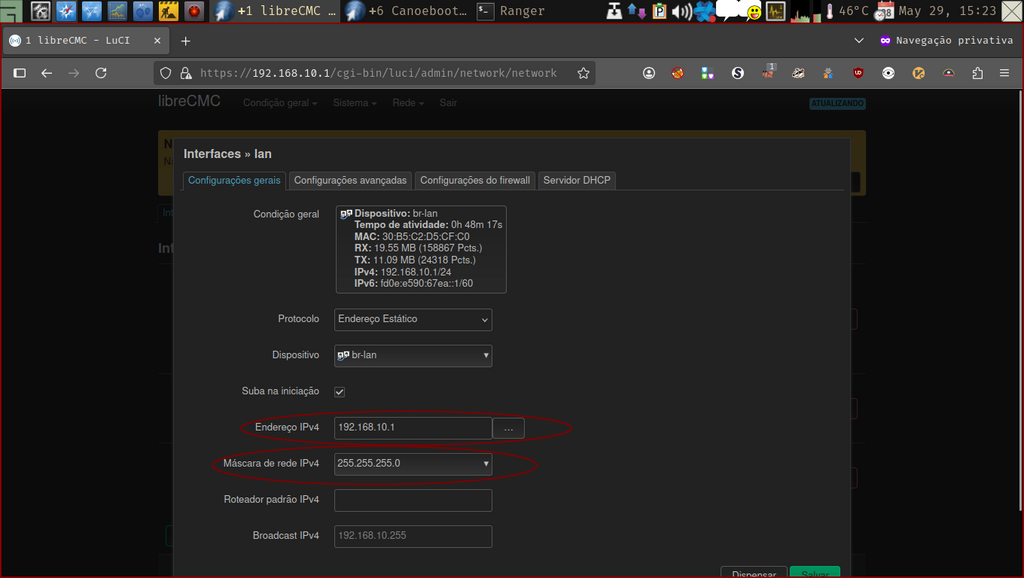Click the construction worker launcher icon
This screenshot has height=578, width=1024.
point(168,10)
